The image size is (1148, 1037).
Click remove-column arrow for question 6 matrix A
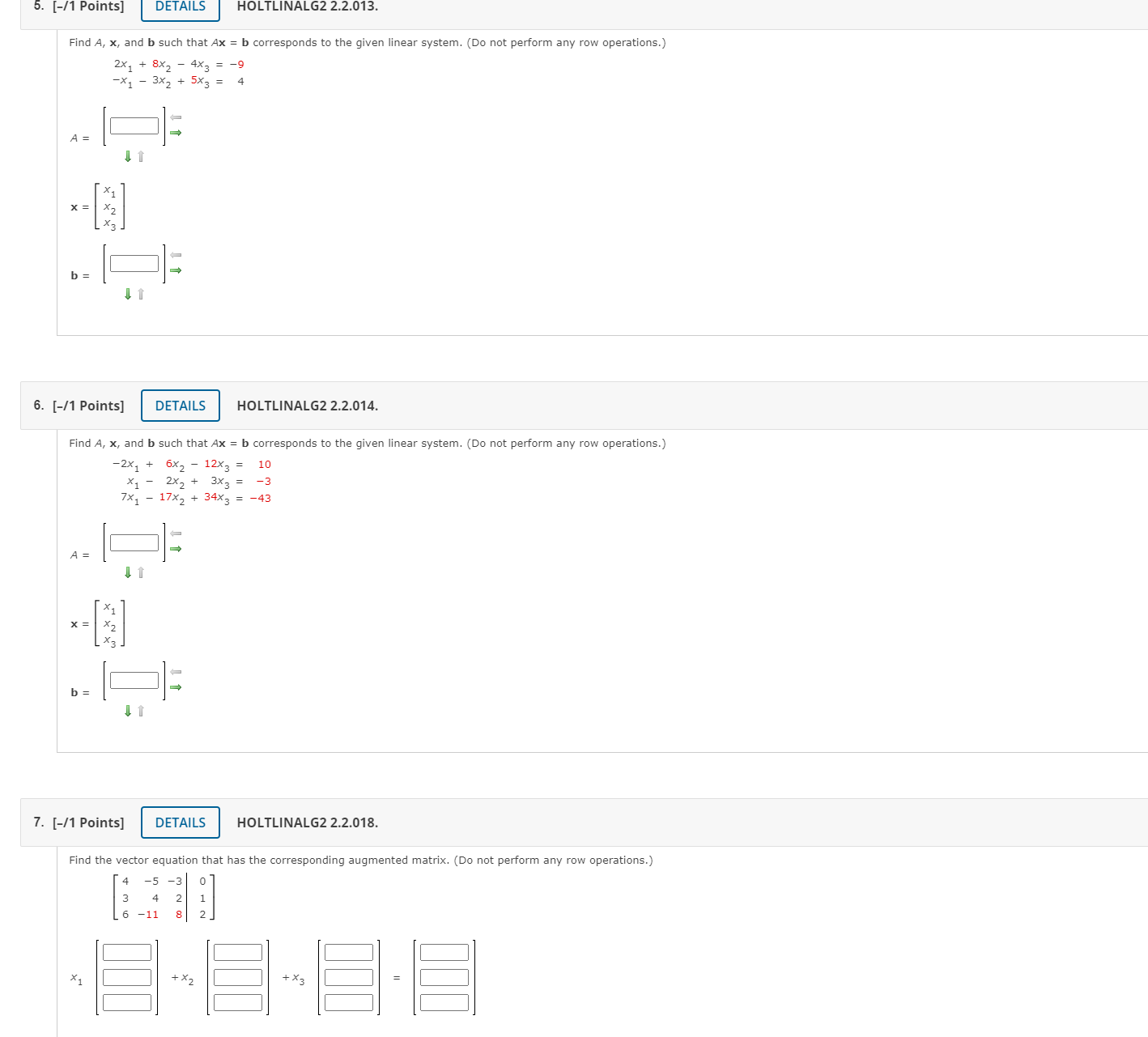176,533
